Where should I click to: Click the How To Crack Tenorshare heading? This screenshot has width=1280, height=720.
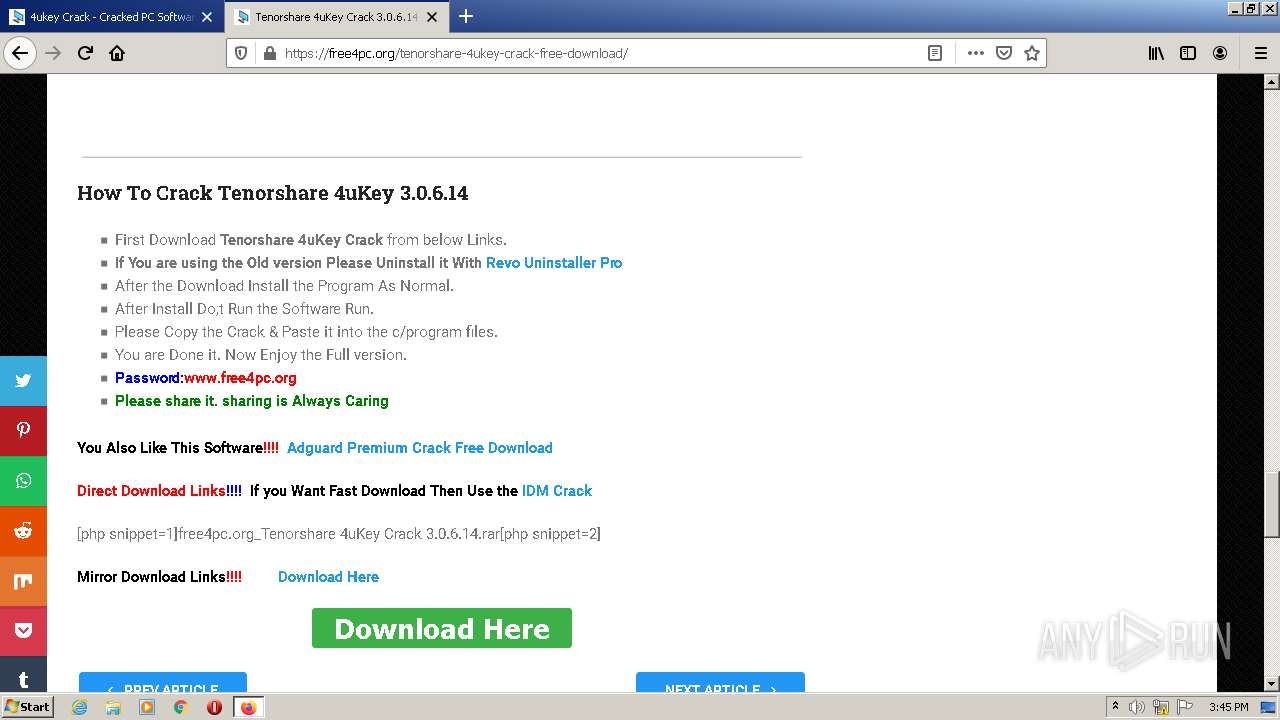pyautogui.click(x=273, y=193)
